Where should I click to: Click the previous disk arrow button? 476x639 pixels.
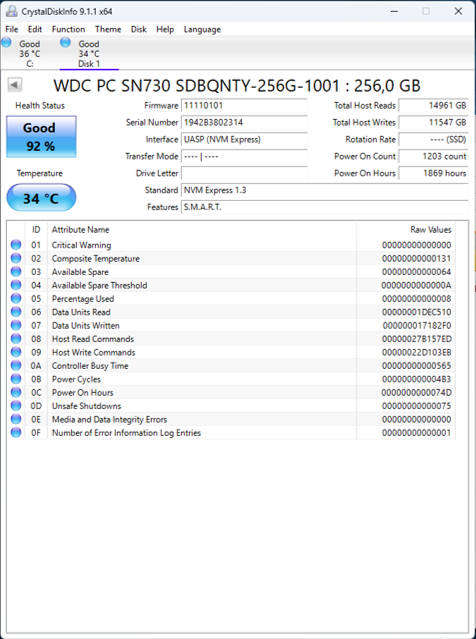14,85
